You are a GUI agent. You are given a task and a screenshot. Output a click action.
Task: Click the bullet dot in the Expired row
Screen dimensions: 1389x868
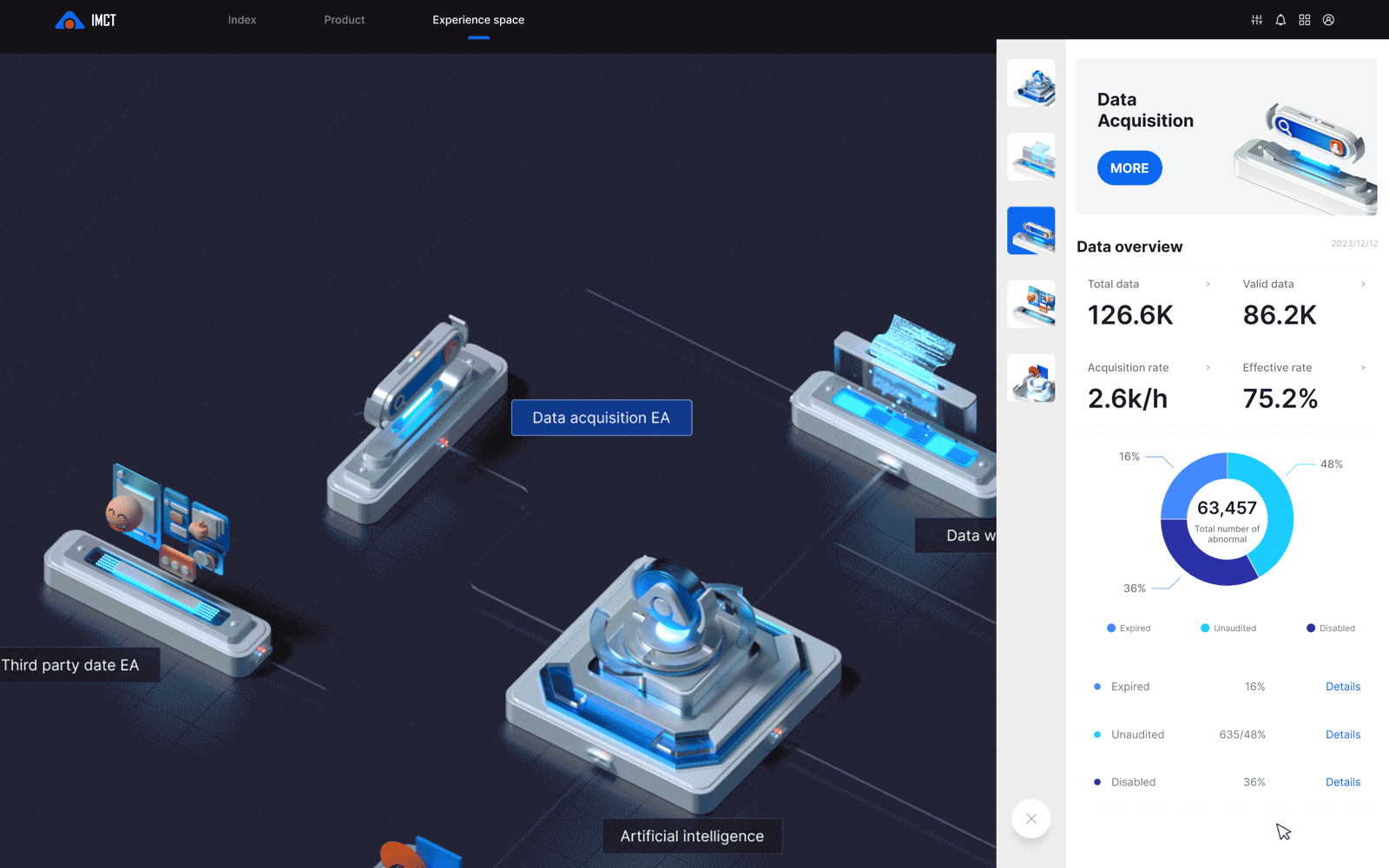(1097, 687)
